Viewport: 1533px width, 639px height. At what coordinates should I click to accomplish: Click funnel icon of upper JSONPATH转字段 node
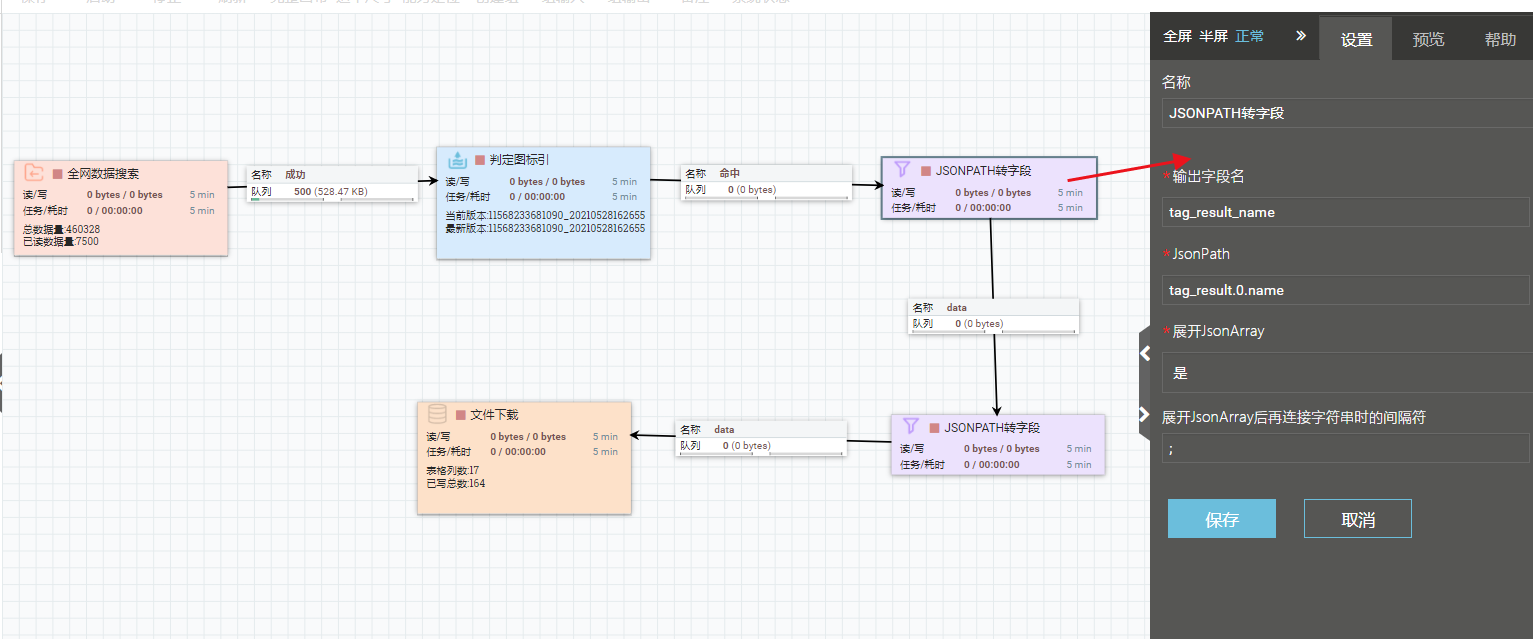pyautogui.click(x=902, y=170)
